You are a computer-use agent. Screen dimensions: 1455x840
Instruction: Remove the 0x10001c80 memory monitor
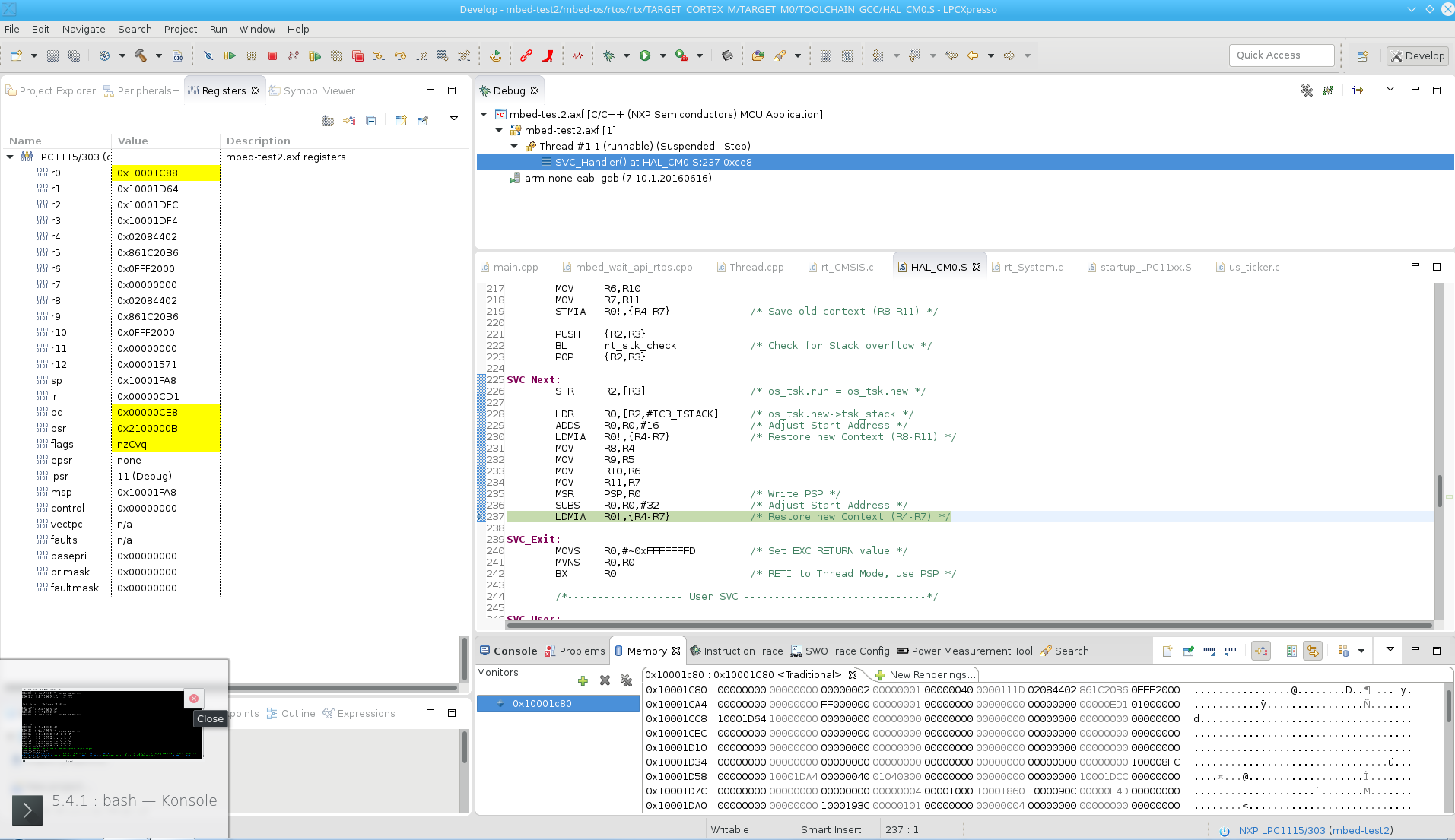[x=605, y=680]
